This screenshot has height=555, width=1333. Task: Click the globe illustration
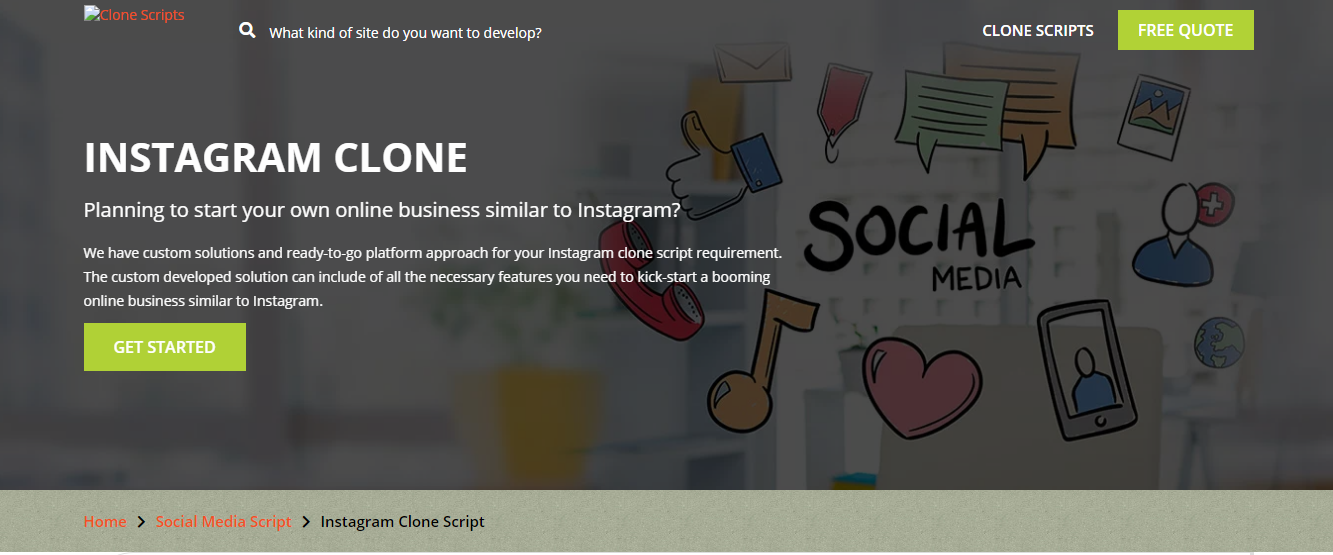(1219, 343)
